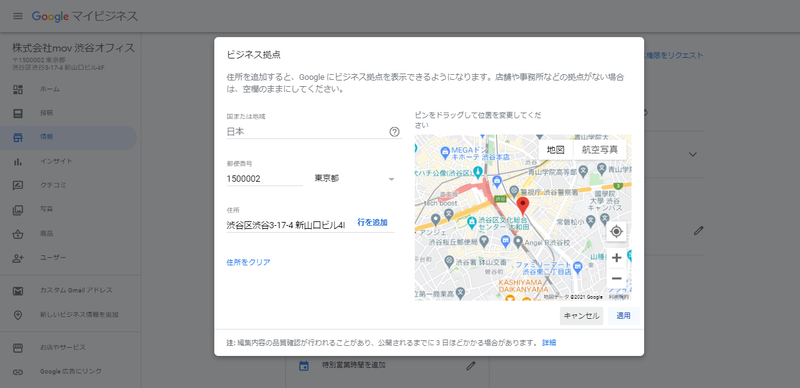The width and height of the screenshot is (800, 388).
Task: Open 新しいビジネス情報を追加 in sidebar
Action: (x=80, y=315)
